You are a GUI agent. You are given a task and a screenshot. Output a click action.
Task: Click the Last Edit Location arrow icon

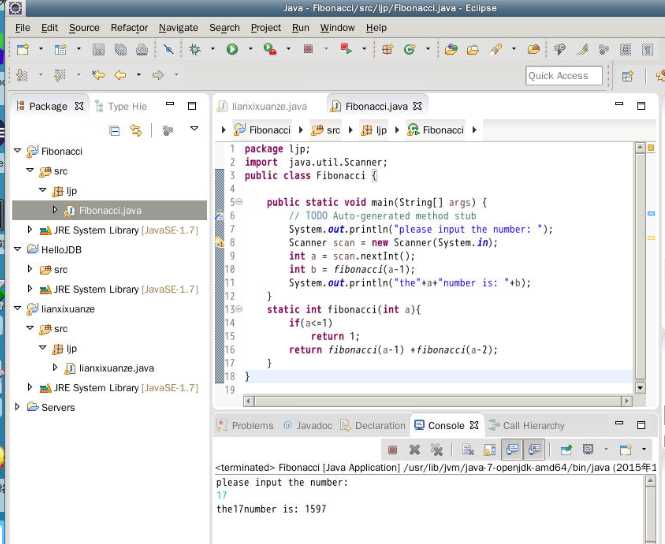point(98,75)
